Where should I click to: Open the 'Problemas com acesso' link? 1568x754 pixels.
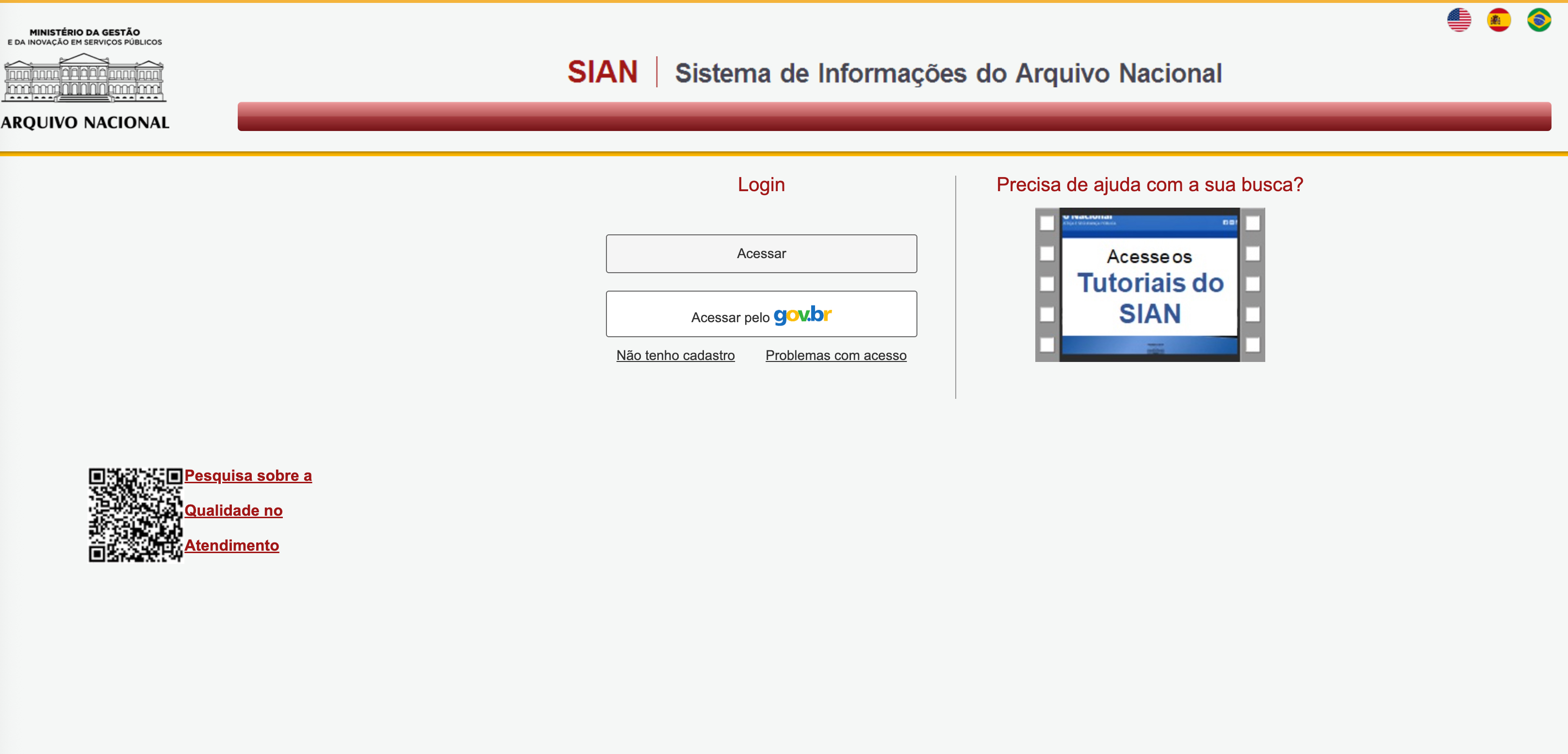[x=836, y=355]
